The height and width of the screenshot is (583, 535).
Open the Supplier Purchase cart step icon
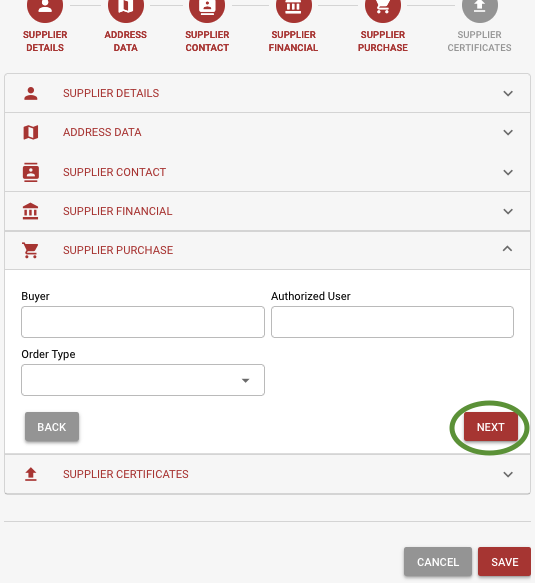coord(383,7)
